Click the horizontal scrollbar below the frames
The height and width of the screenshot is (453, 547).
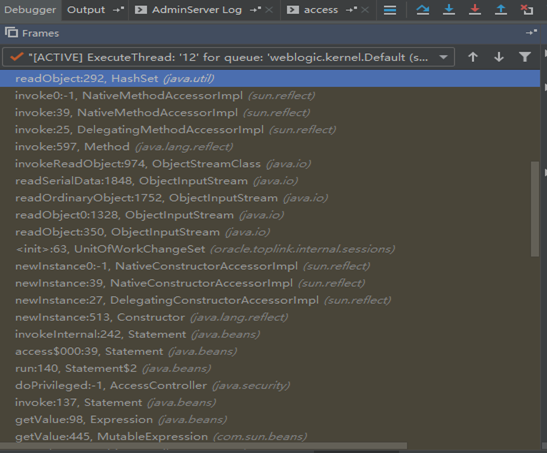pos(203,446)
